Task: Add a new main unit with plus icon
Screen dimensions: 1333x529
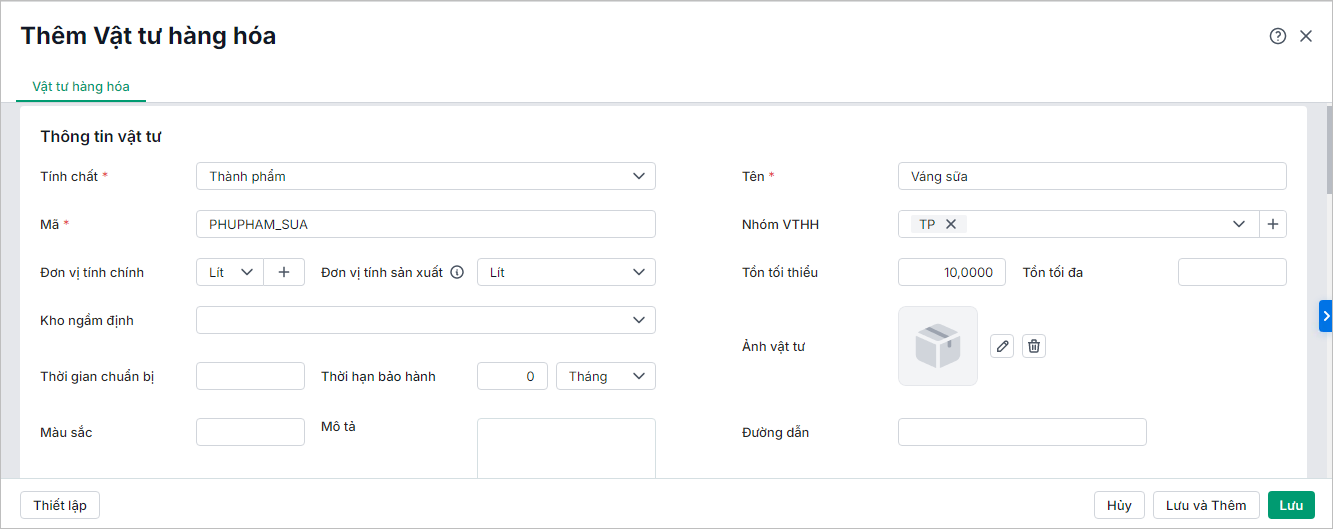Action: (x=284, y=272)
